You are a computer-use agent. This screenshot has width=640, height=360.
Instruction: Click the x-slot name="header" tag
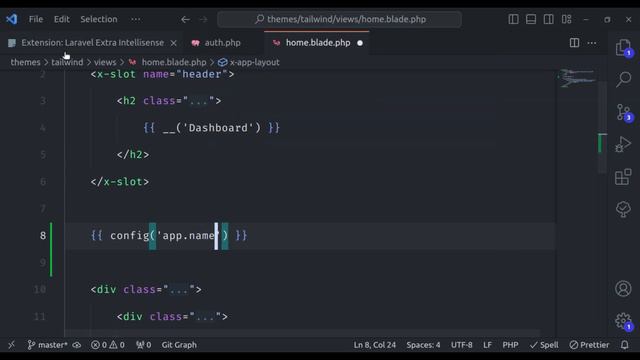(x=162, y=74)
